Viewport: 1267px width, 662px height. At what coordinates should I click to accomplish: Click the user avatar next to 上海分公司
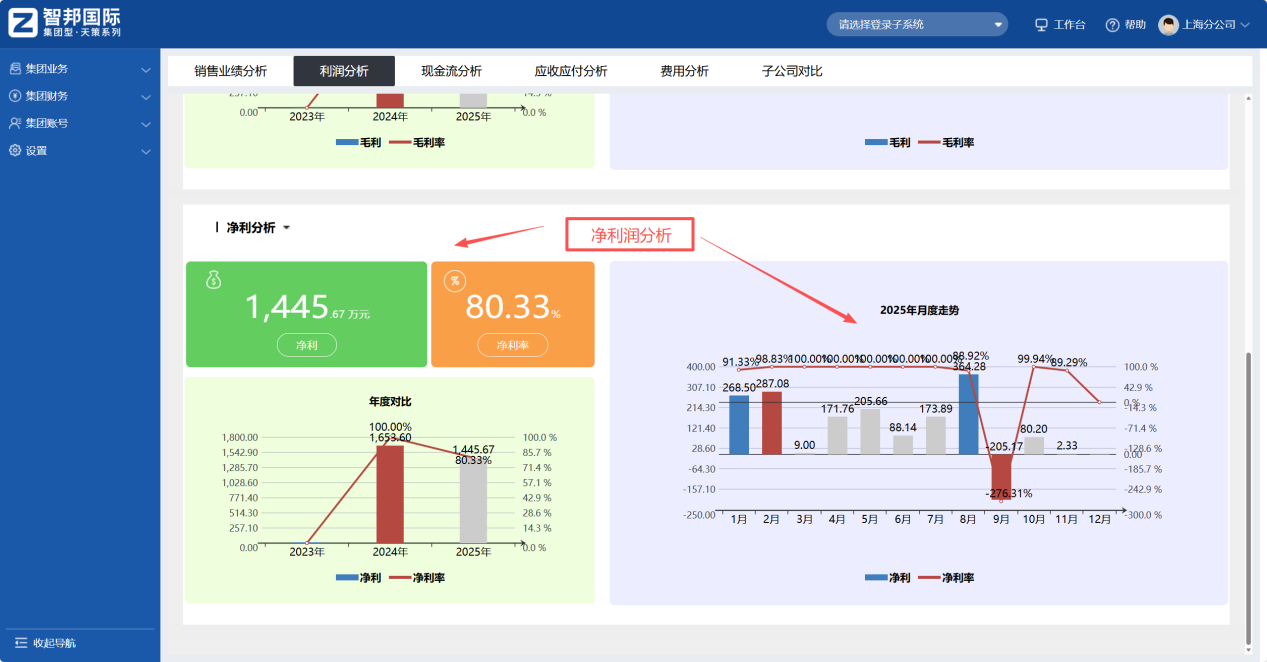(1170, 24)
